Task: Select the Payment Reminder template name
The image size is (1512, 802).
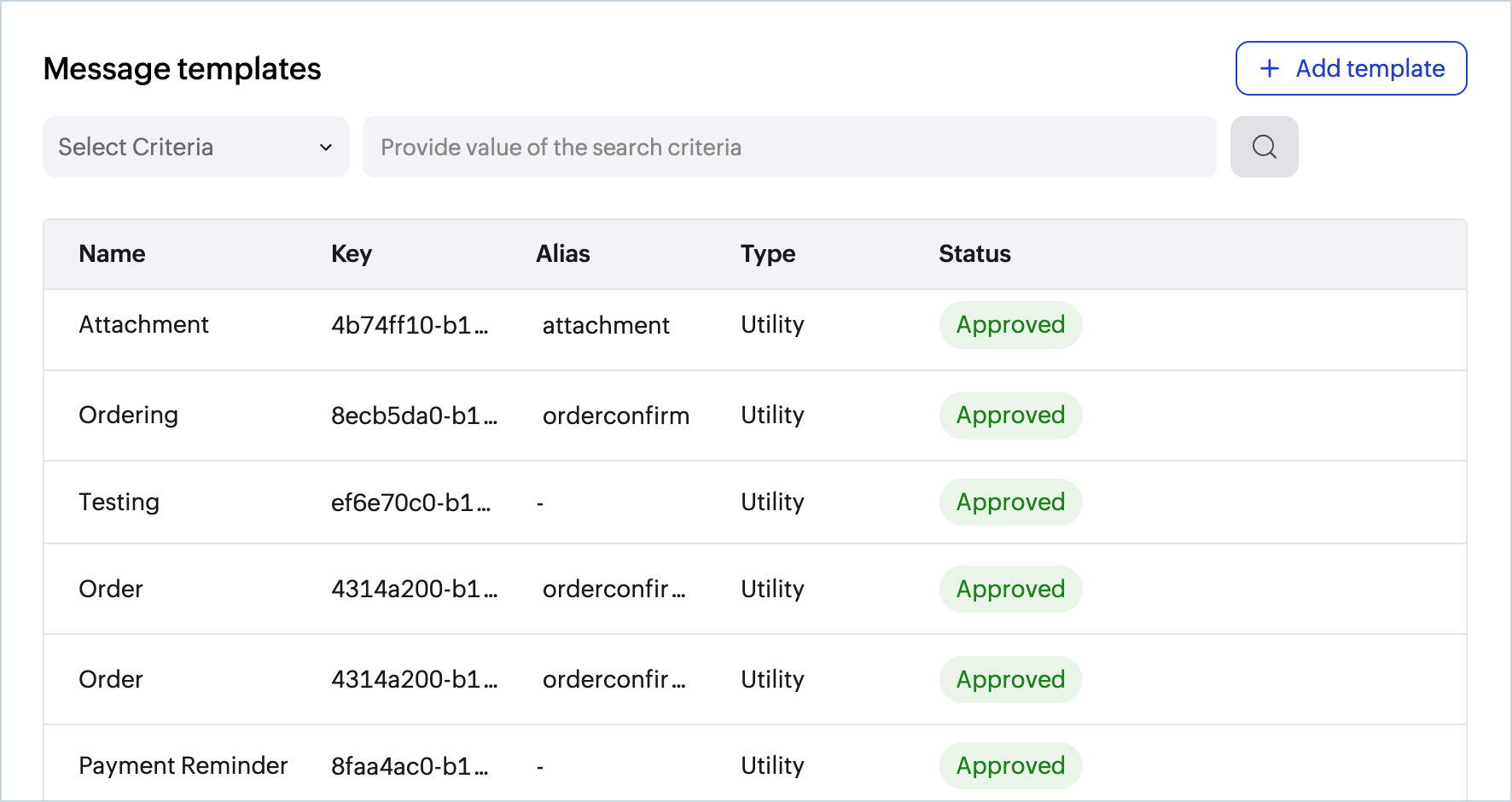Action: [x=183, y=765]
